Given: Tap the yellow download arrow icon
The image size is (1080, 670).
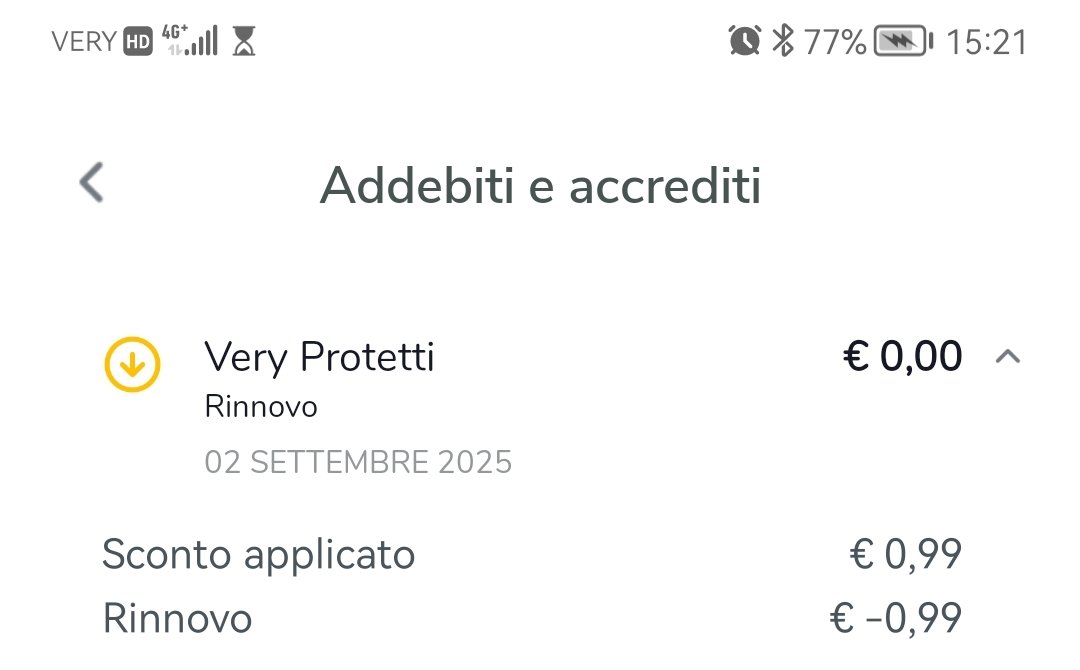Looking at the screenshot, I should point(132,363).
